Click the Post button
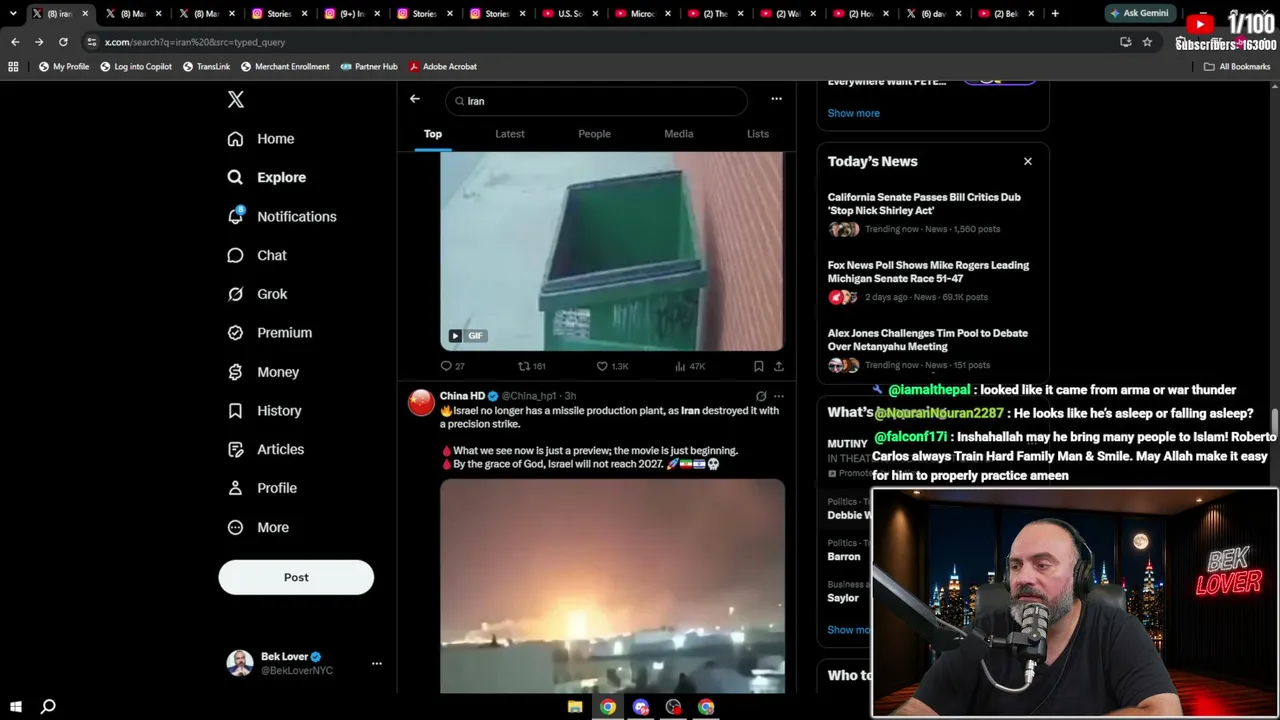This screenshot has height=720, width=1280. click(296, 577)
